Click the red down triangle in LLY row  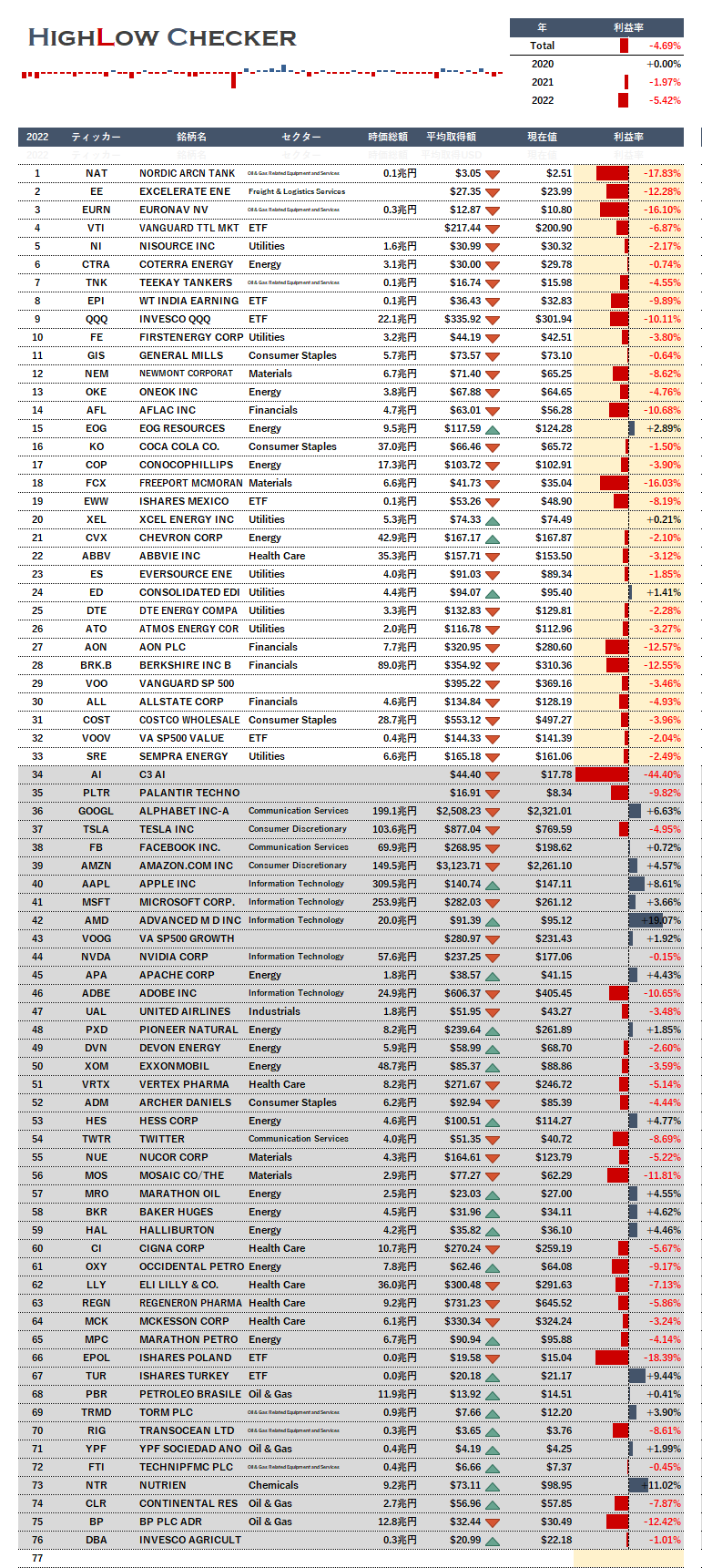tap(493, 1286)
